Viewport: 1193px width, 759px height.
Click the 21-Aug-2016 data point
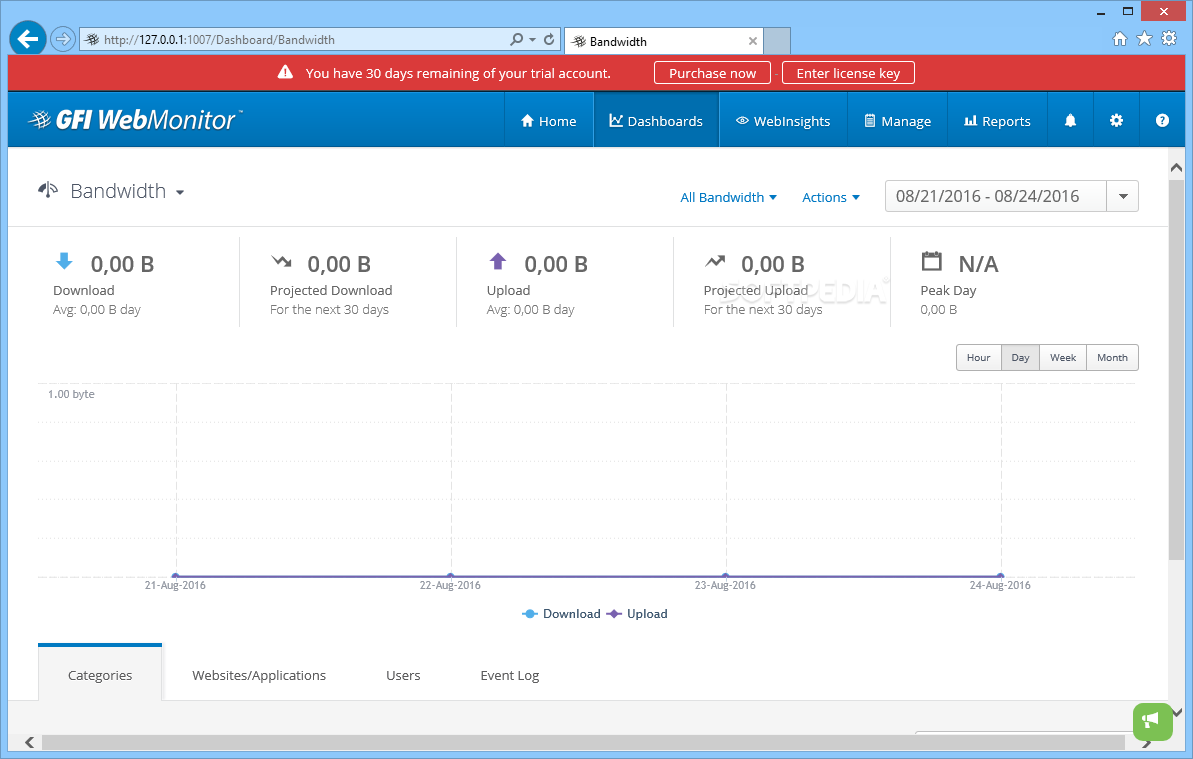(176, 576)
